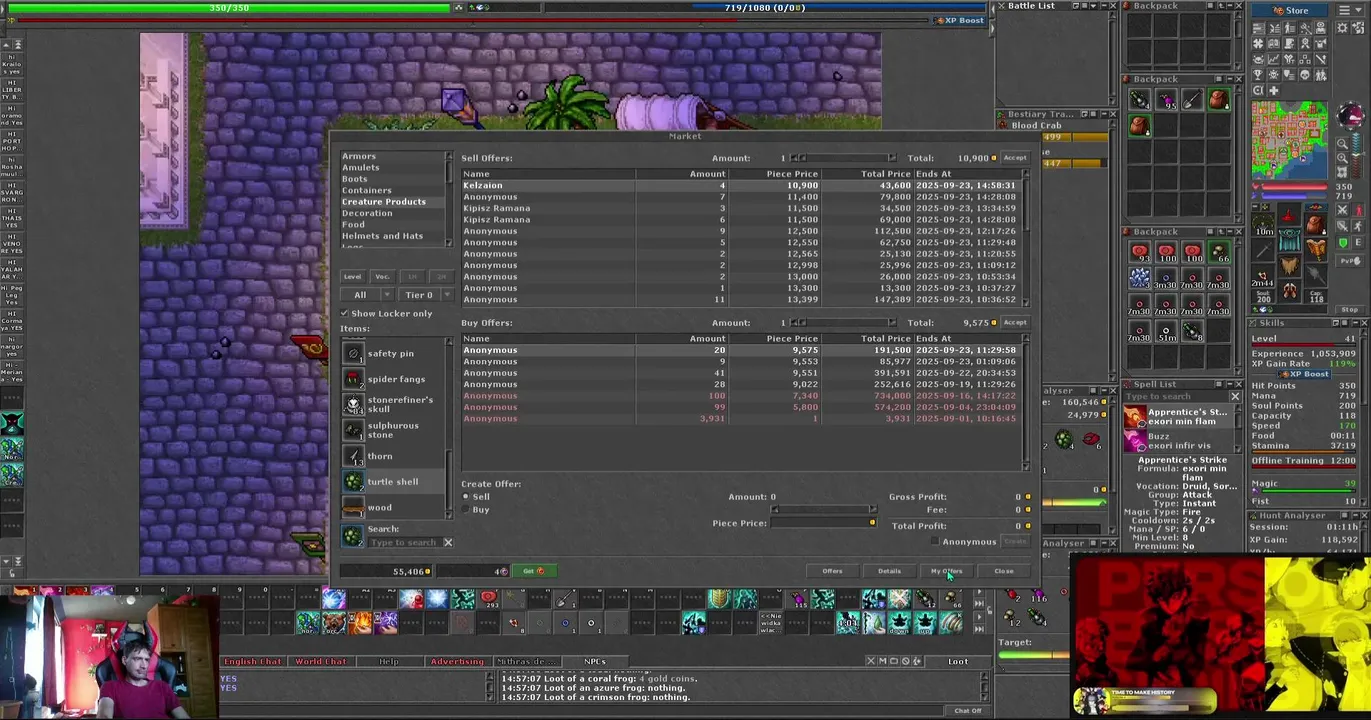
Task: Open the Battle List dropdown arrow
Action: click(1093, 6)
